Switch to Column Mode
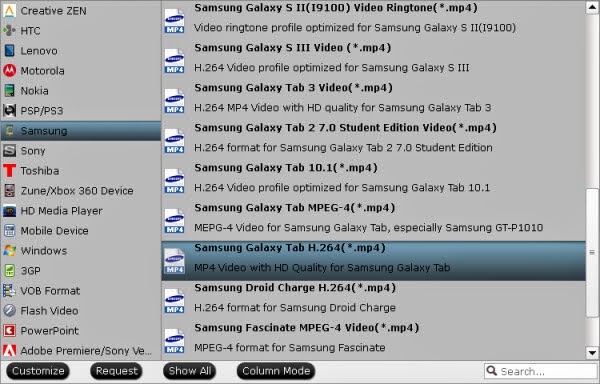 tap(276, 371)
